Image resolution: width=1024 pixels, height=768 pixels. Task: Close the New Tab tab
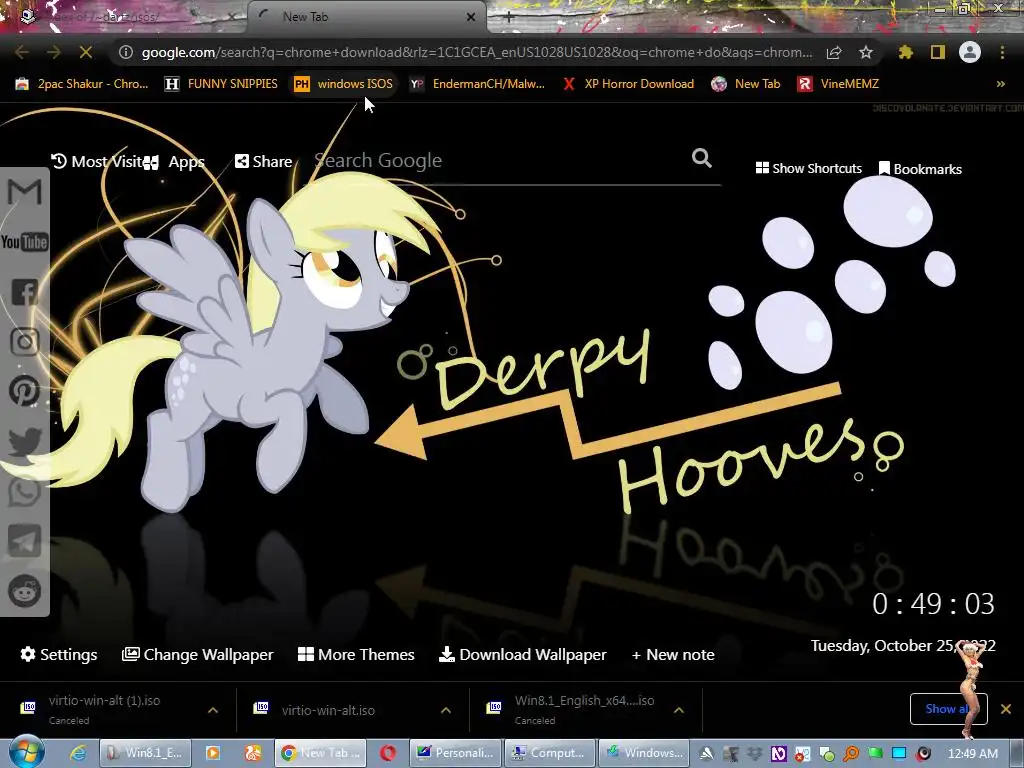pyautogui.click(x=471, y=17)
